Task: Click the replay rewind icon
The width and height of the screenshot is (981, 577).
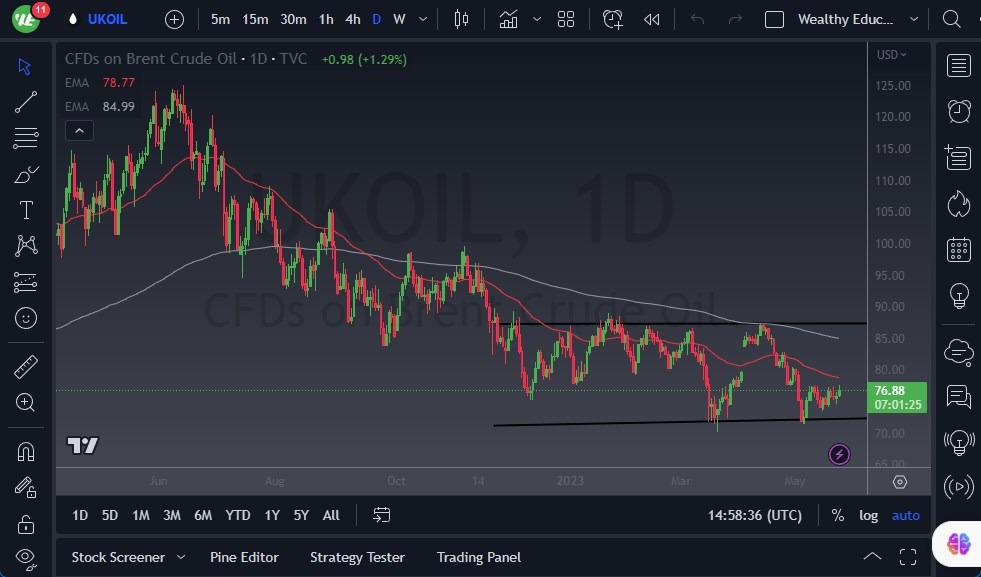Action: [651, 19]
